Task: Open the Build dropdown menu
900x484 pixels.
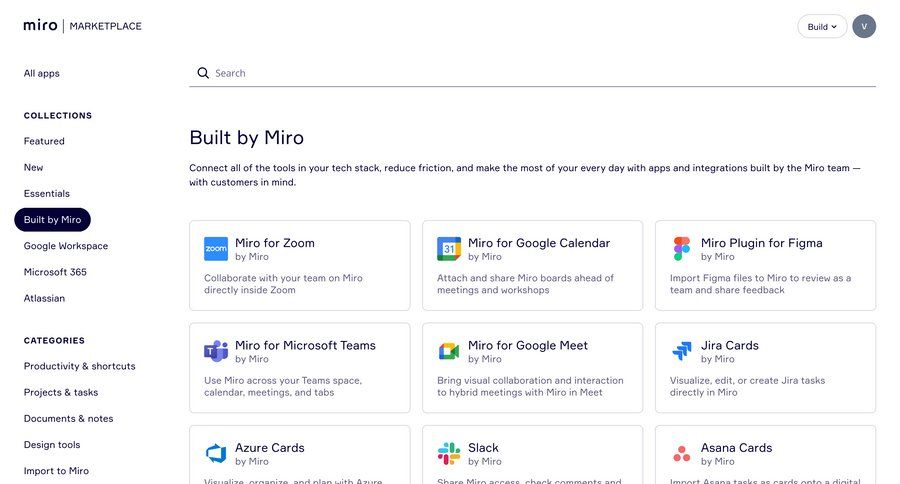Action: tap(822, 27)
